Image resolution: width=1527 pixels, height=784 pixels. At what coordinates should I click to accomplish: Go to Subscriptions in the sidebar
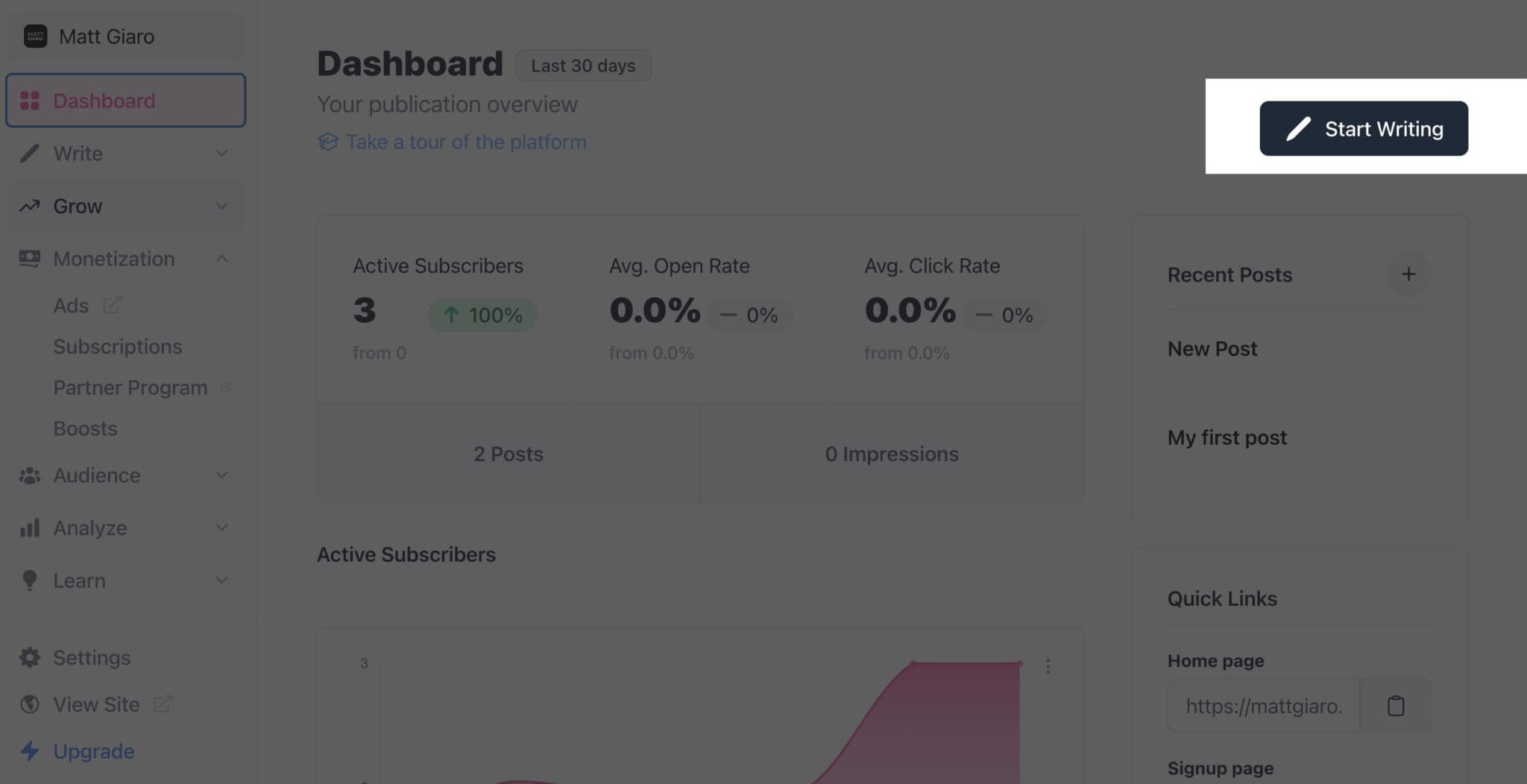tap(118, 347)
